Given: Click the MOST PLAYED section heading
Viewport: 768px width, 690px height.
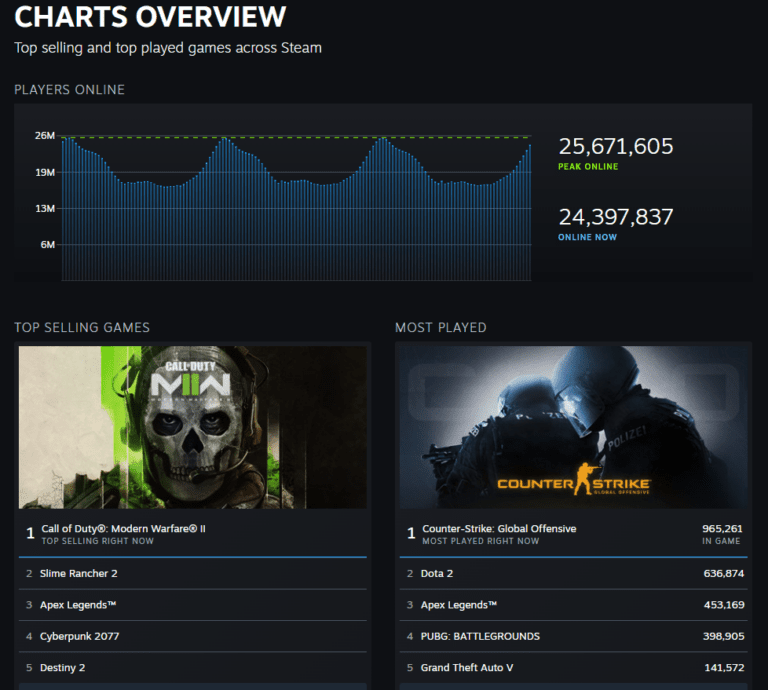Looking at the screenshot, I should click(441, 328).
